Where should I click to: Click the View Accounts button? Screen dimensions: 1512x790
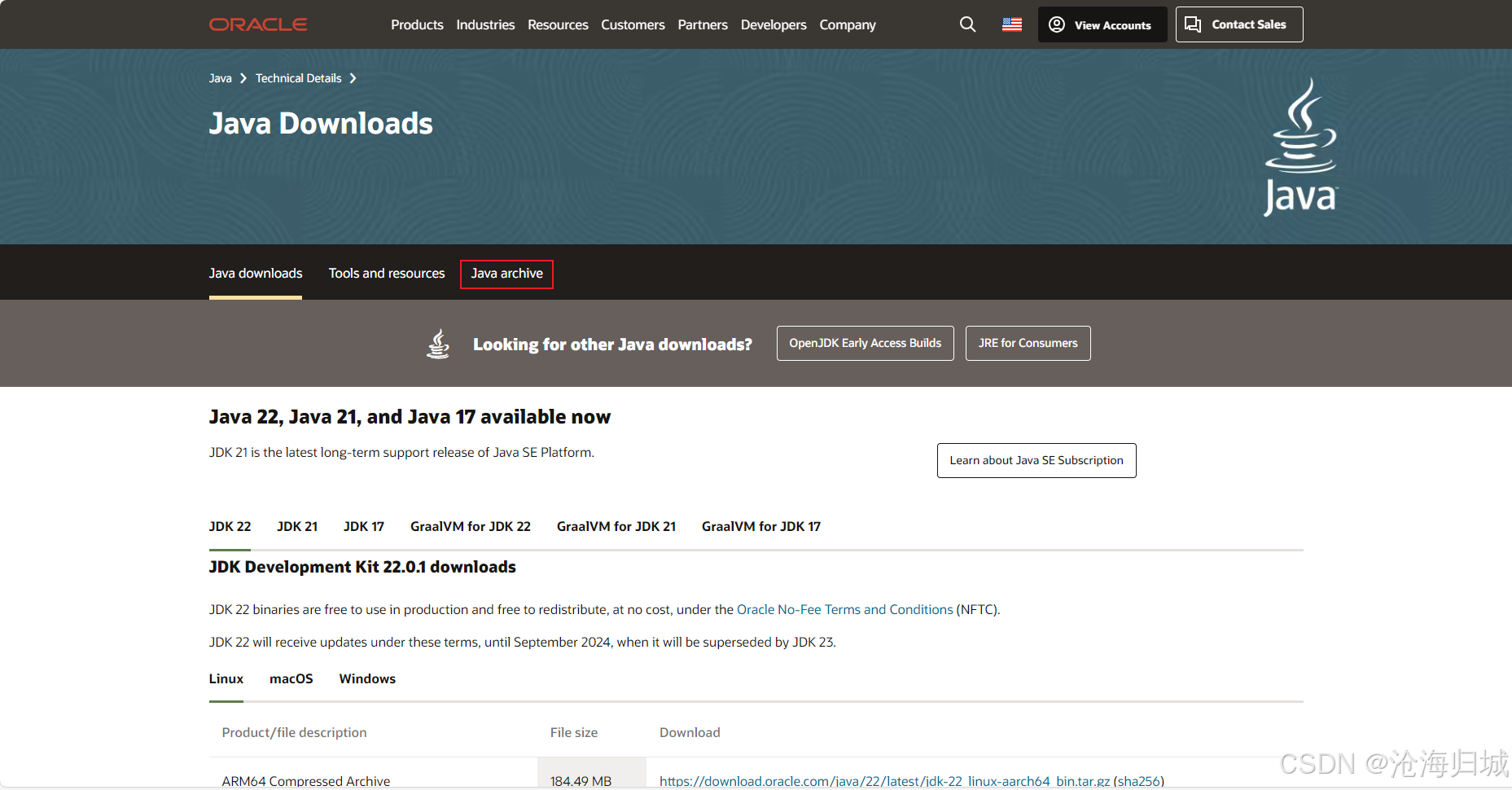(1102, 24)
